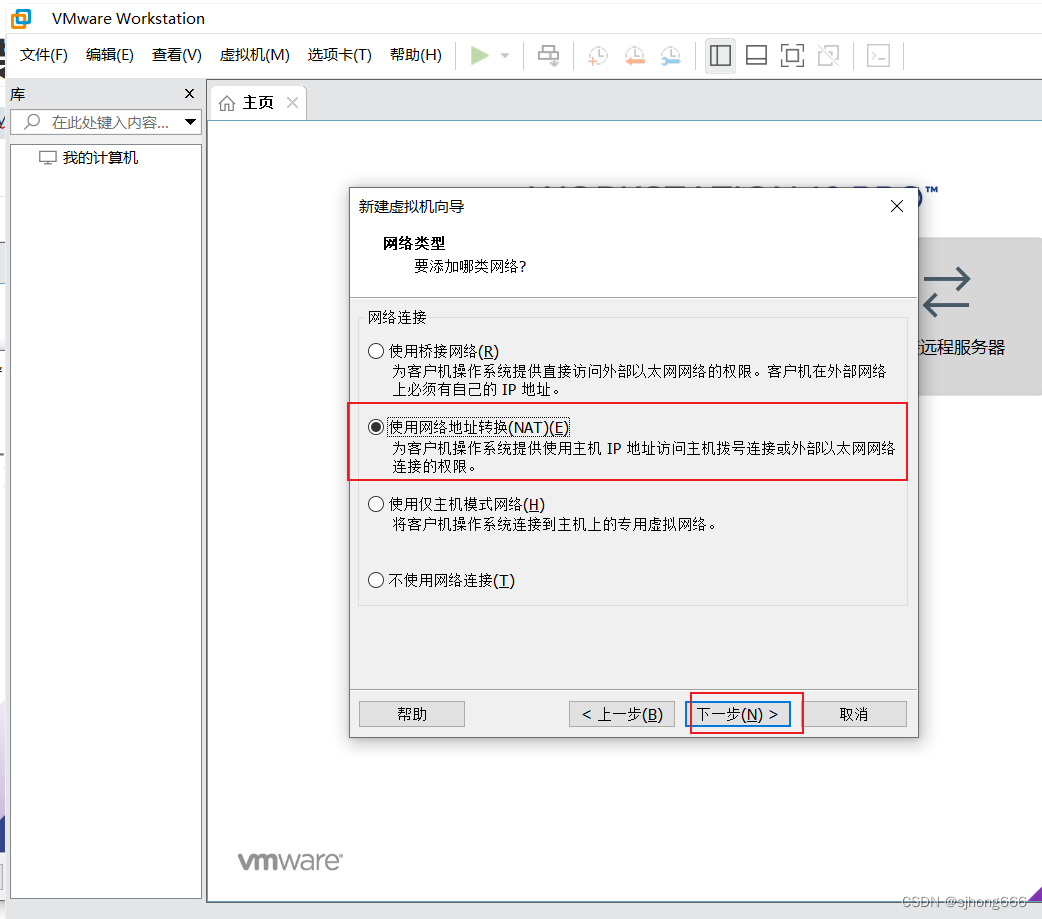Click the home icon on the 主页 tab
The width and height of the screenshot is (1042, 919).
tap(227, 103)
